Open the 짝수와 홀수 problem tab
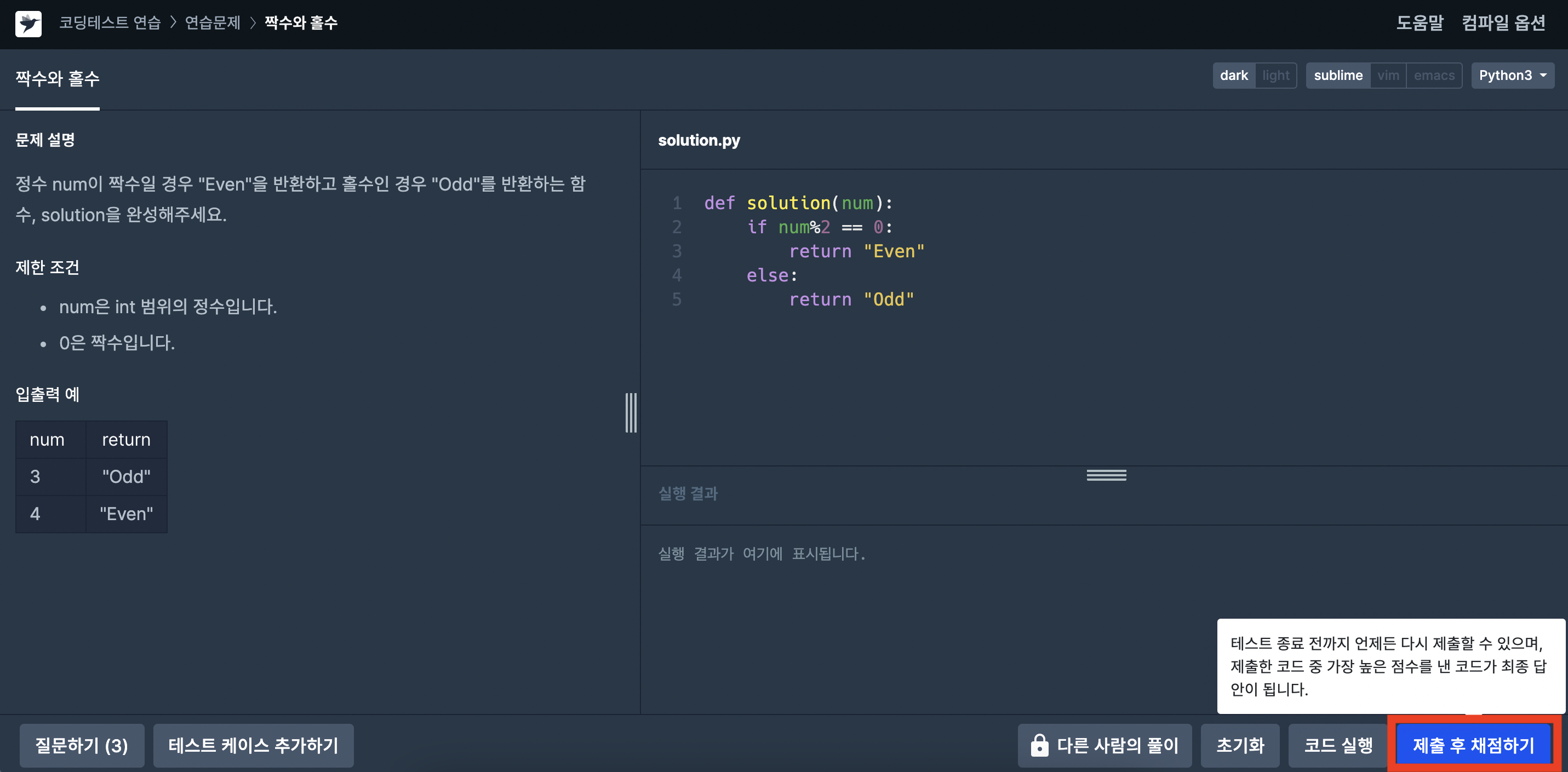 [x=57, y=78]
